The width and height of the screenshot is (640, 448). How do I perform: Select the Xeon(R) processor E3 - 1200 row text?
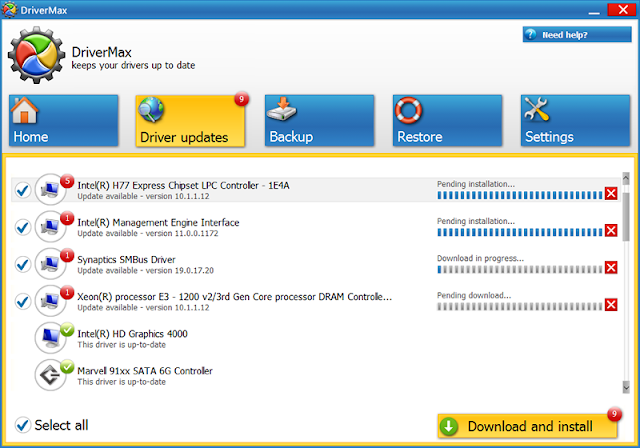tap(234, 297)
